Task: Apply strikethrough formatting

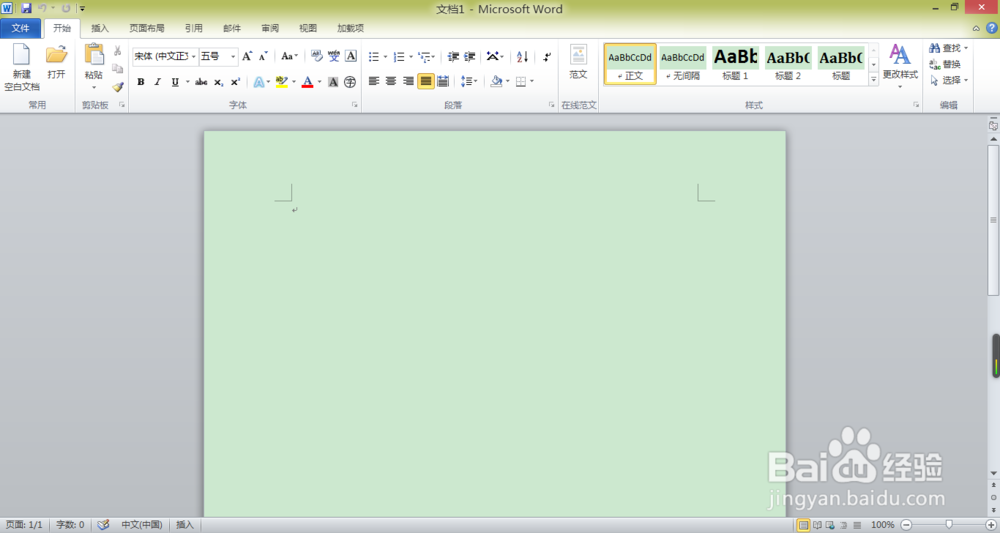Action: pyautogui.click(x=201, y=82)
